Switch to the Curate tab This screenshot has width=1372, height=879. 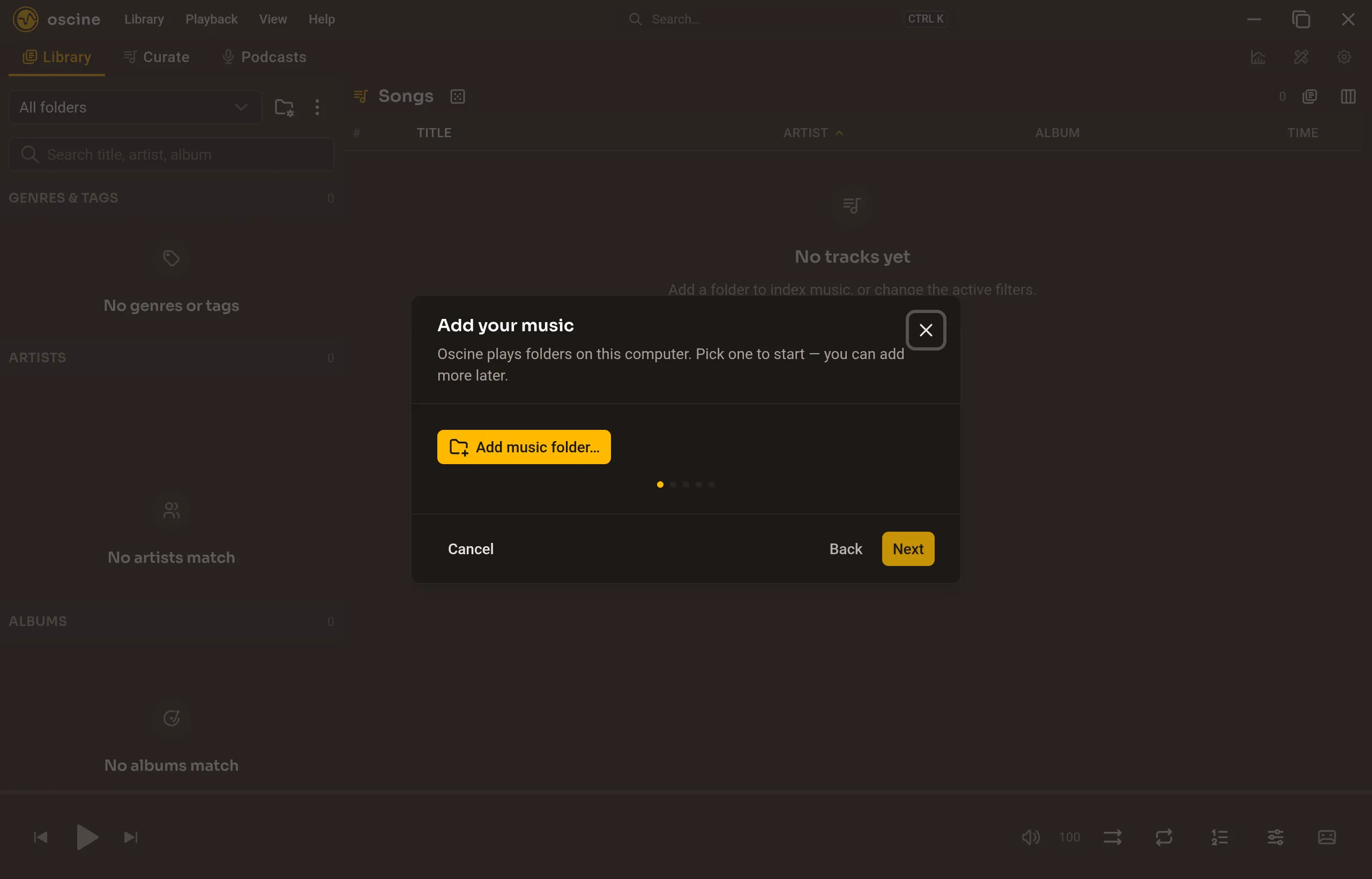click(156, 57)
